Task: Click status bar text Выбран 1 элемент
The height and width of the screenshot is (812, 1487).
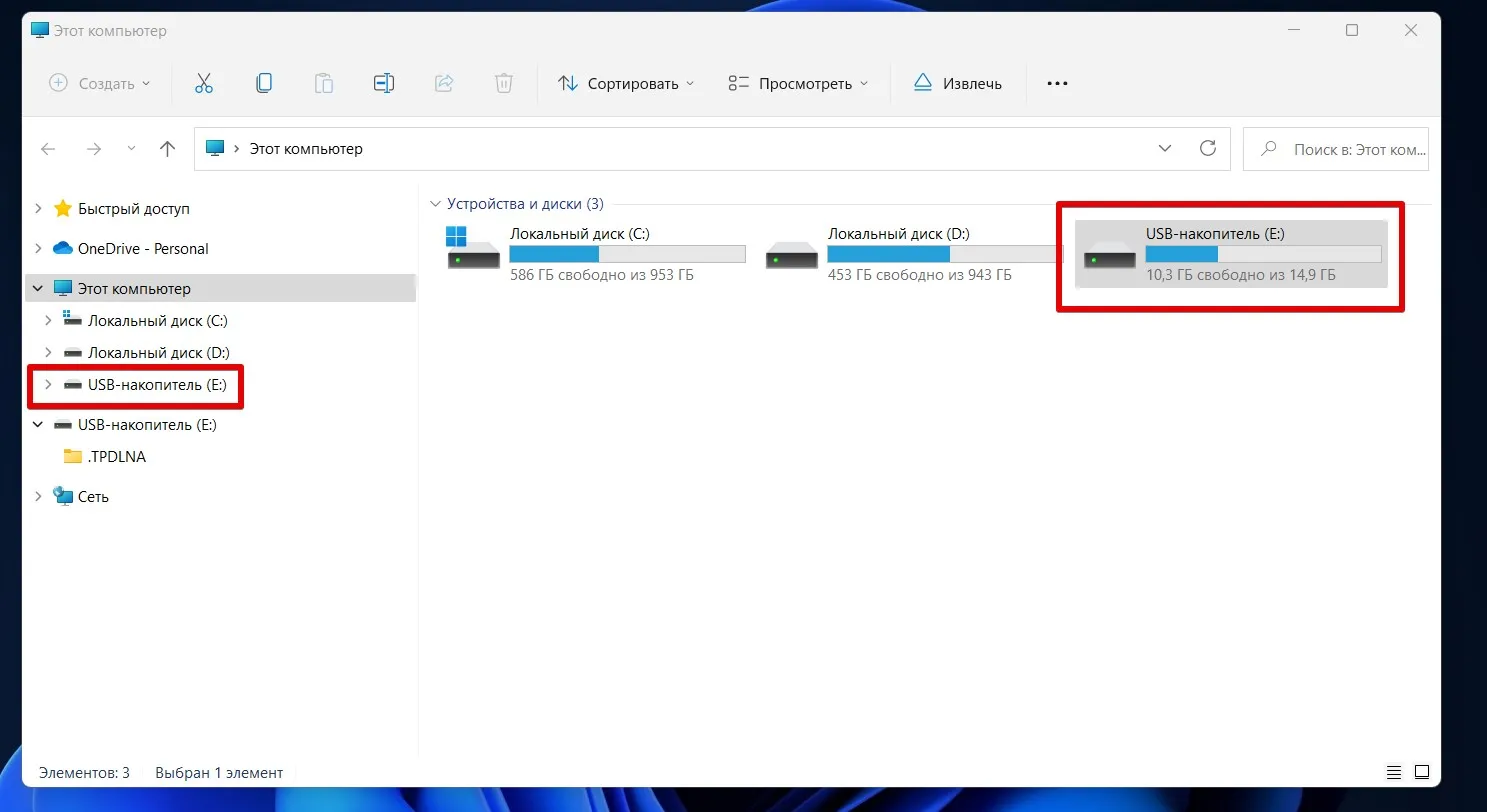Action: coord(219,772)
